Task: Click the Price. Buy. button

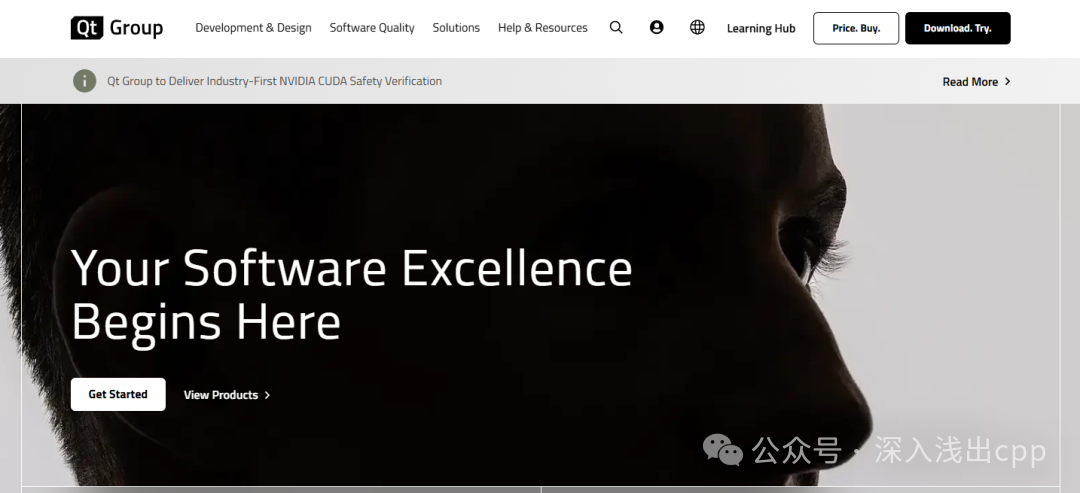Action: coord(856,28)
